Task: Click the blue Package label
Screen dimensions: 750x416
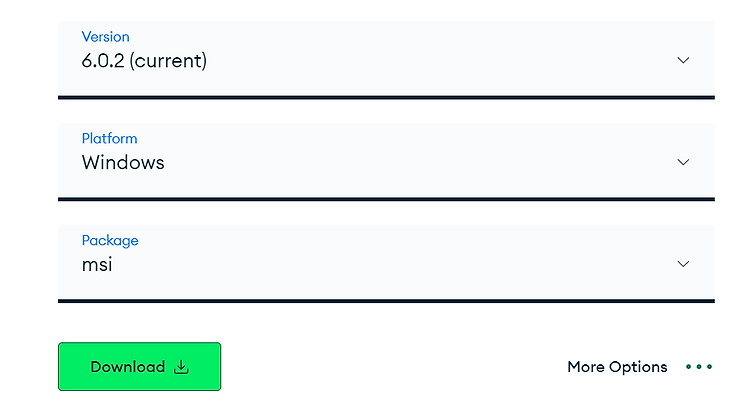Action: (x=110, y=241)
